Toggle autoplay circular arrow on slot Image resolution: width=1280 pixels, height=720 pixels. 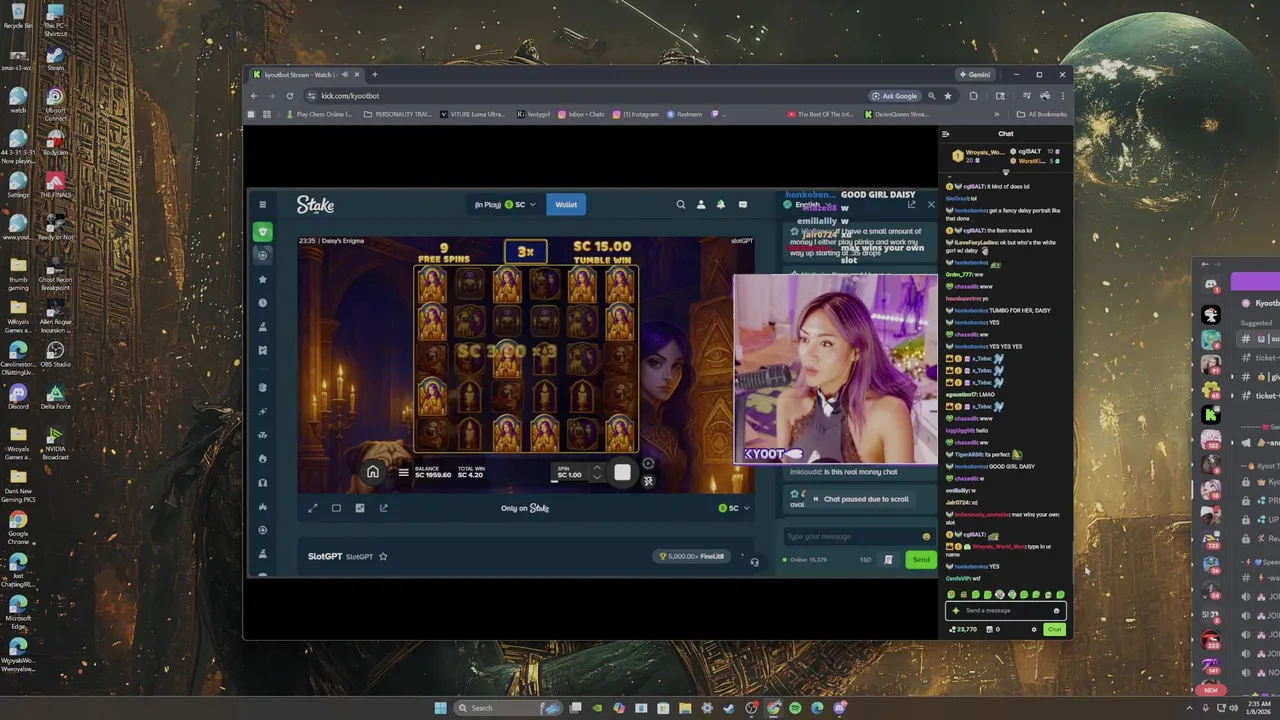[x=648, y=463]
